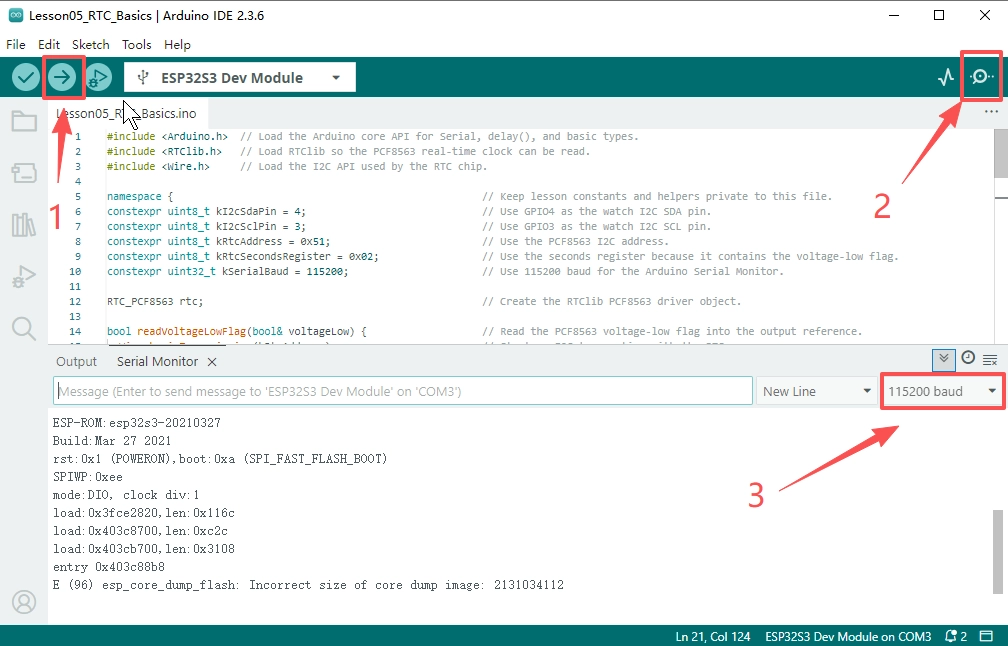Image resolution: width=1008 pixels, height=646 pixels.
Task: Open Library Manager books icon
Action: coord(24,224)
